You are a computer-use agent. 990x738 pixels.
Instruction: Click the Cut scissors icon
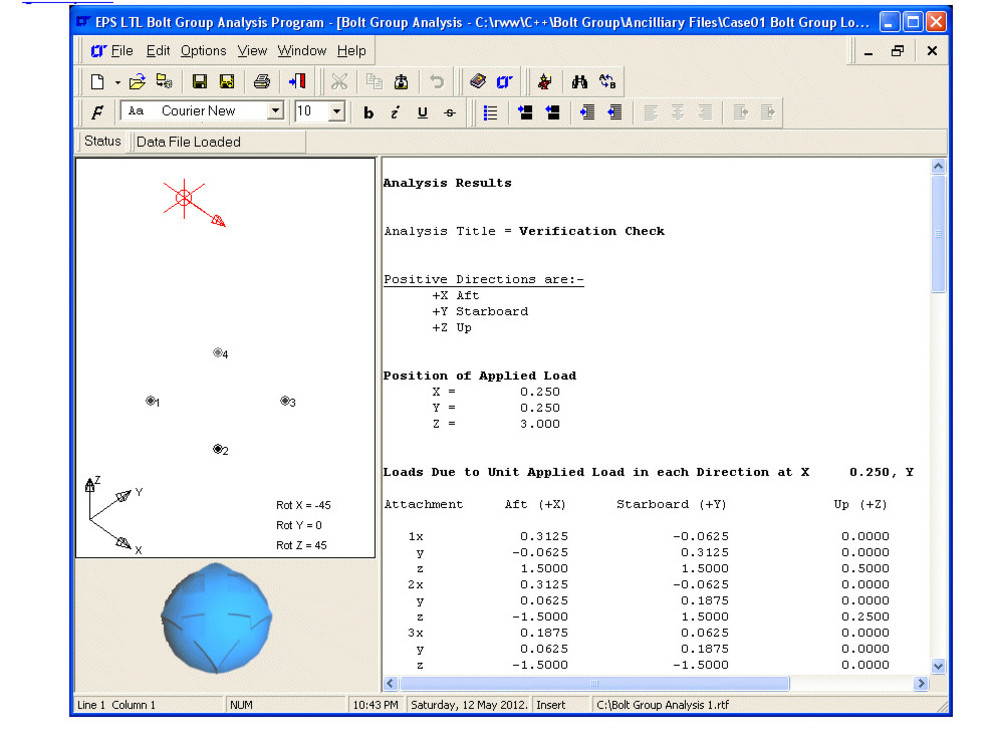pyautogui.click(x=339, y=81)
